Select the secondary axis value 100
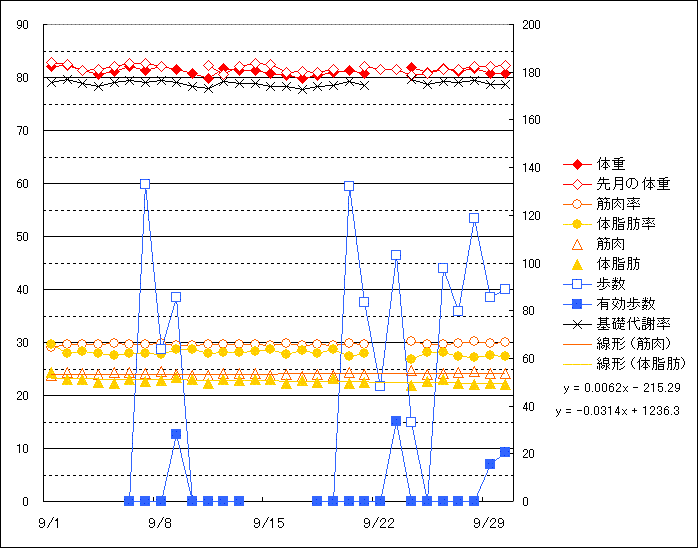 tap(531, 263)
